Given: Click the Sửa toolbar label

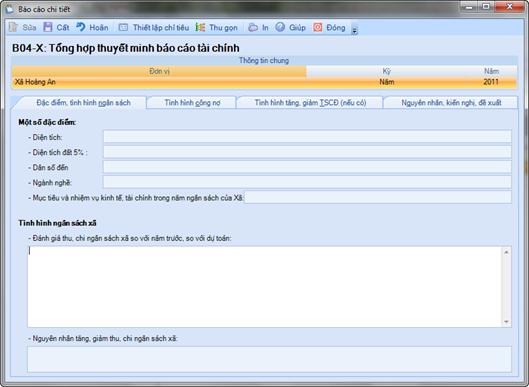Looking at the screenshot, I should tap(29, 28).
